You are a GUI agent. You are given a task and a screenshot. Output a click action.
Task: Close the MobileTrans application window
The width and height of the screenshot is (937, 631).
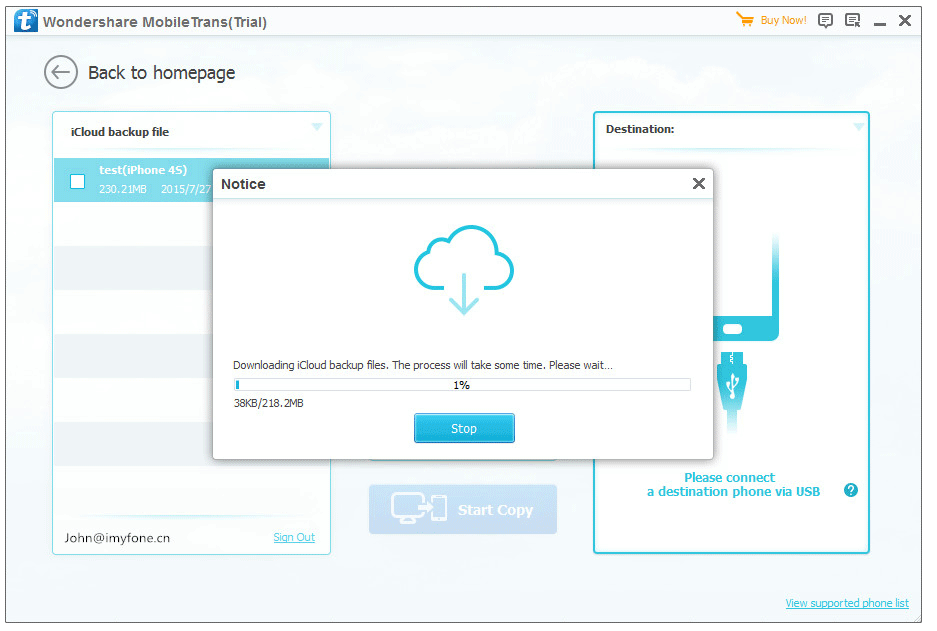tap(905, 21)
